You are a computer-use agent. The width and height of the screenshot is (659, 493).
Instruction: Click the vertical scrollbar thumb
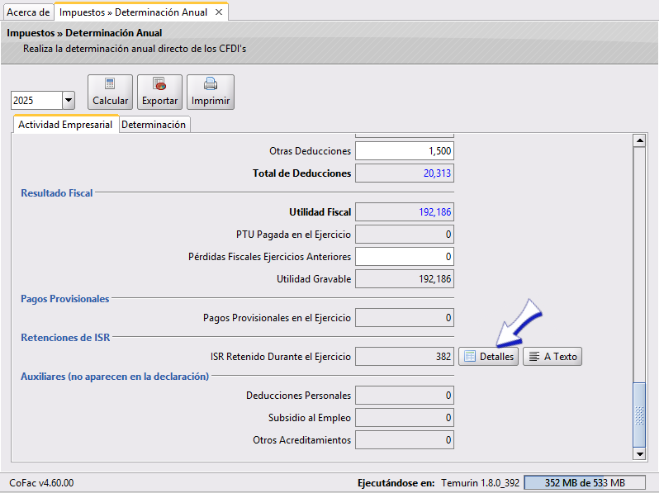tap(639, 415)
